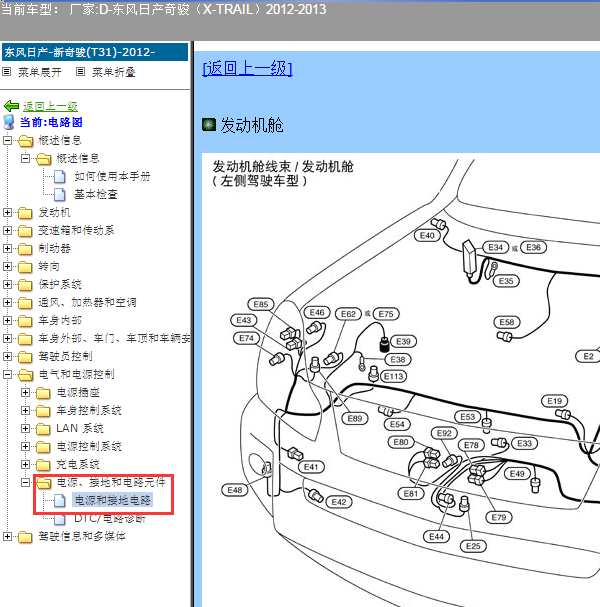Click the folder icon of 驾驶员控制
The width and height of the screenshot is (600, 607).
pos(25,357)
